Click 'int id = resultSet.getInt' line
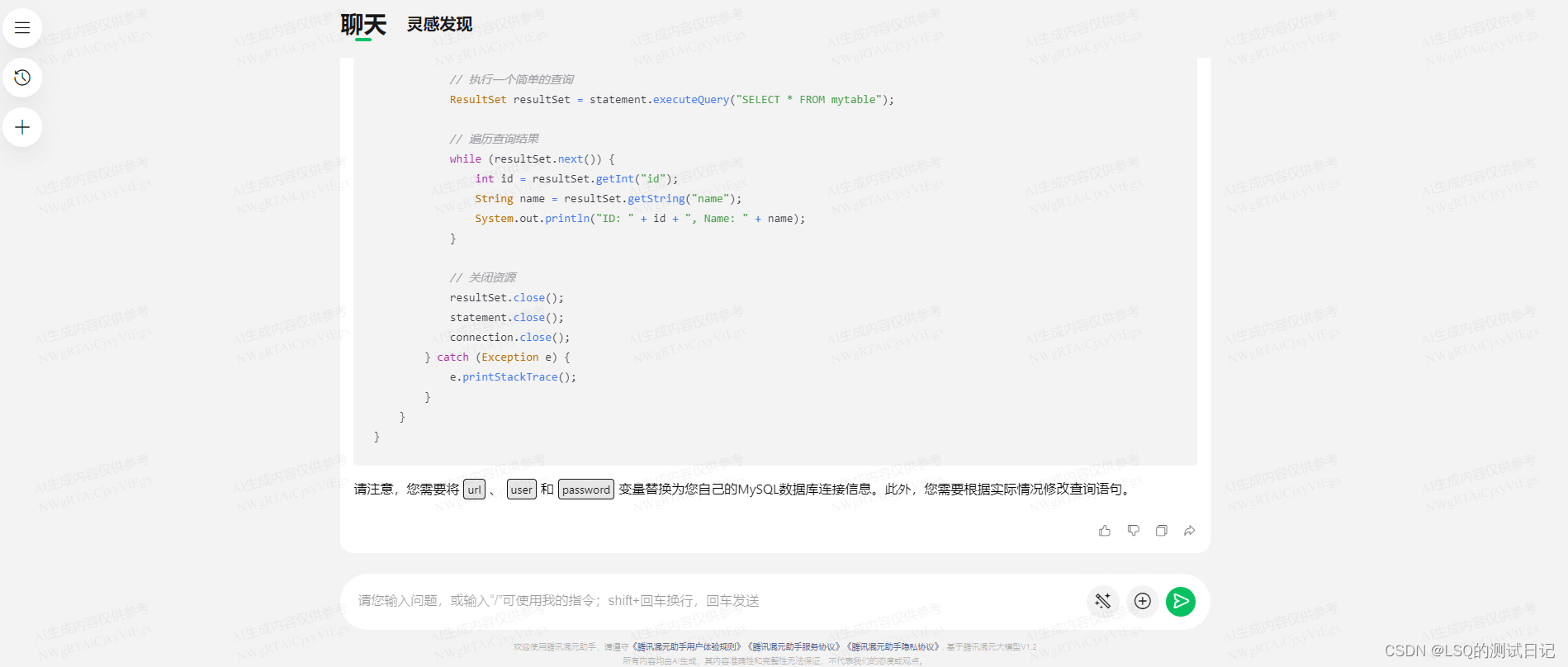 tap(576, 179)
